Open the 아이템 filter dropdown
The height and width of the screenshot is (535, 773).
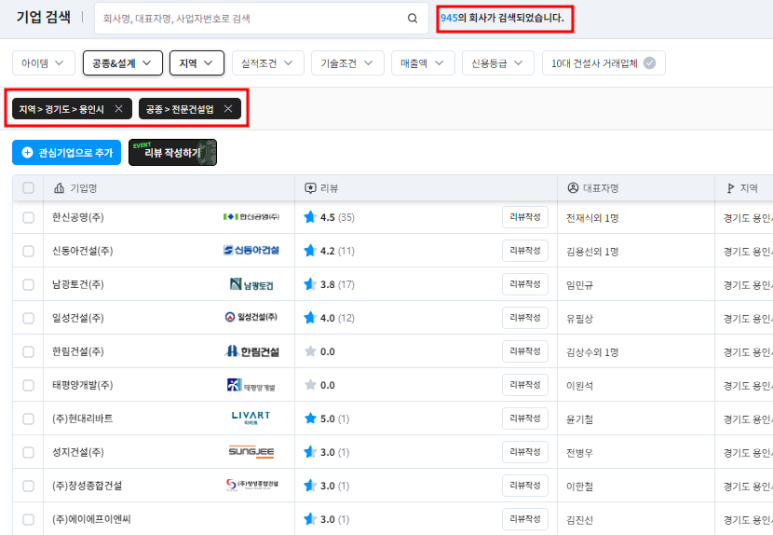(x=43, y=63)
